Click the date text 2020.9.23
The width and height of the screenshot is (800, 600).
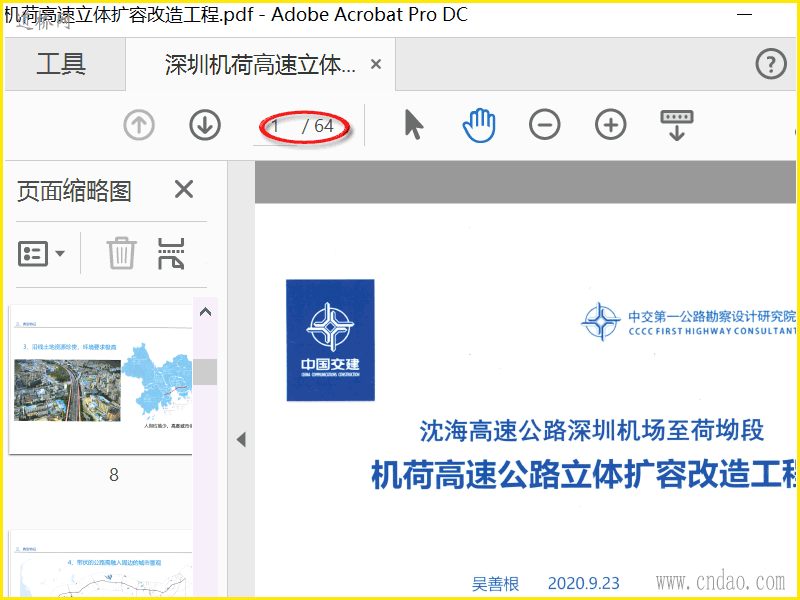pyautogui.click(x=584, y=583)
